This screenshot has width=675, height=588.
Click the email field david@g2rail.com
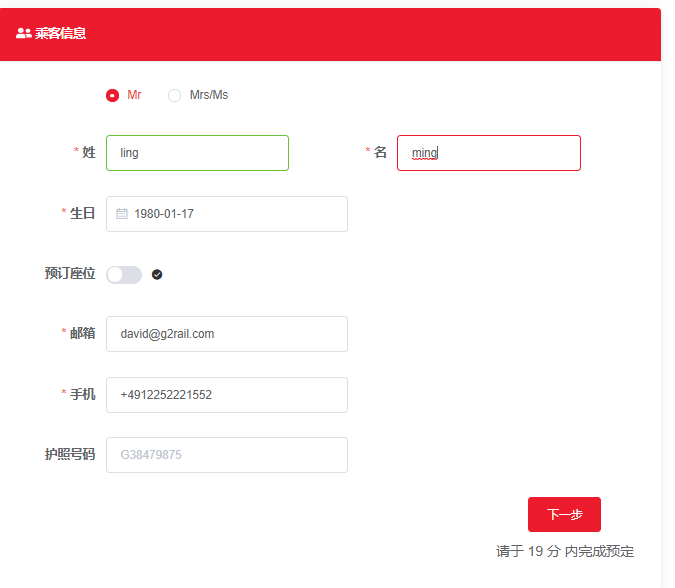(227, 334)
